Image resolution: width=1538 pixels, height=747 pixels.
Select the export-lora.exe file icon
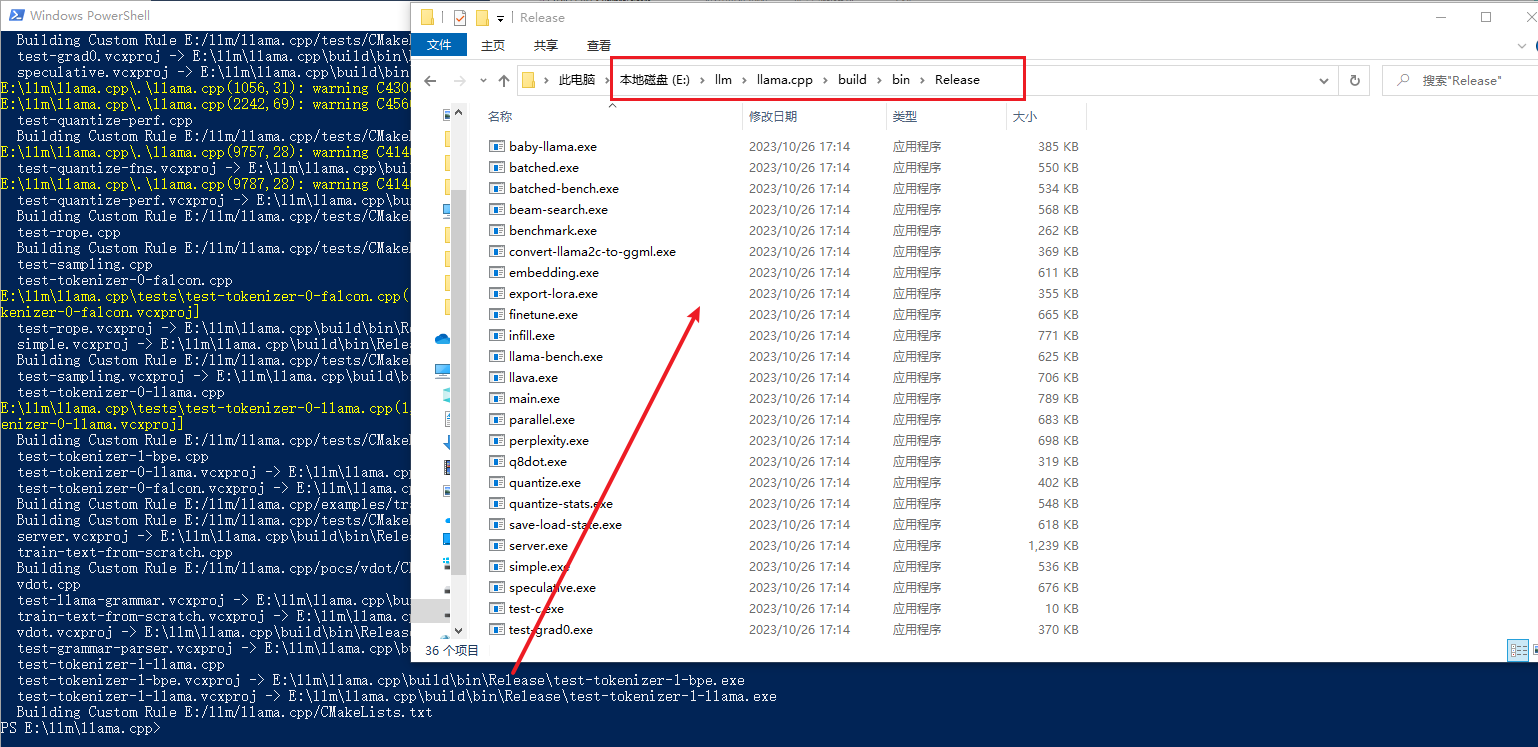(x=497, y=293)
